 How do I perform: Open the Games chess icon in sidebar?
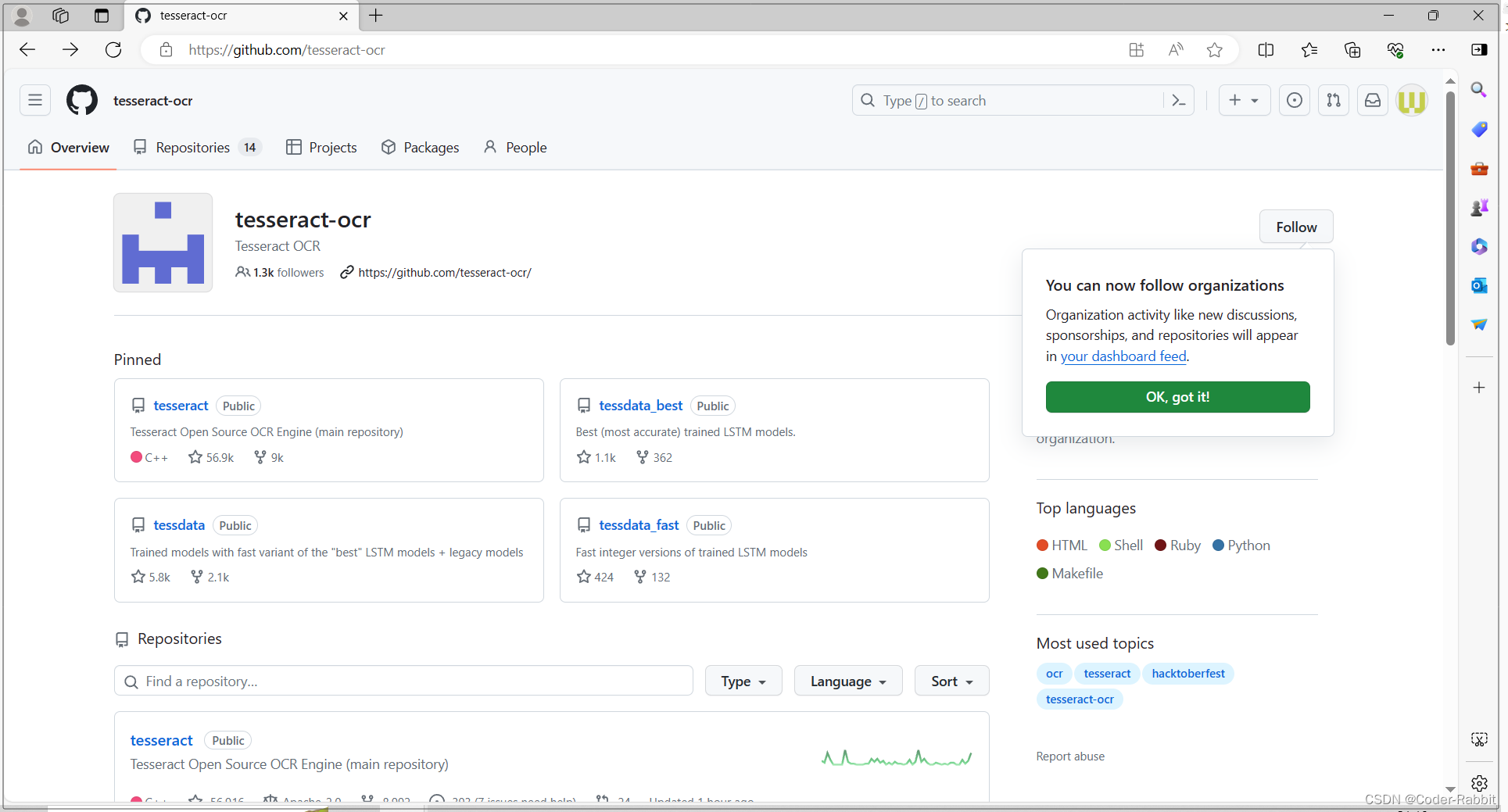(1479, 207)
